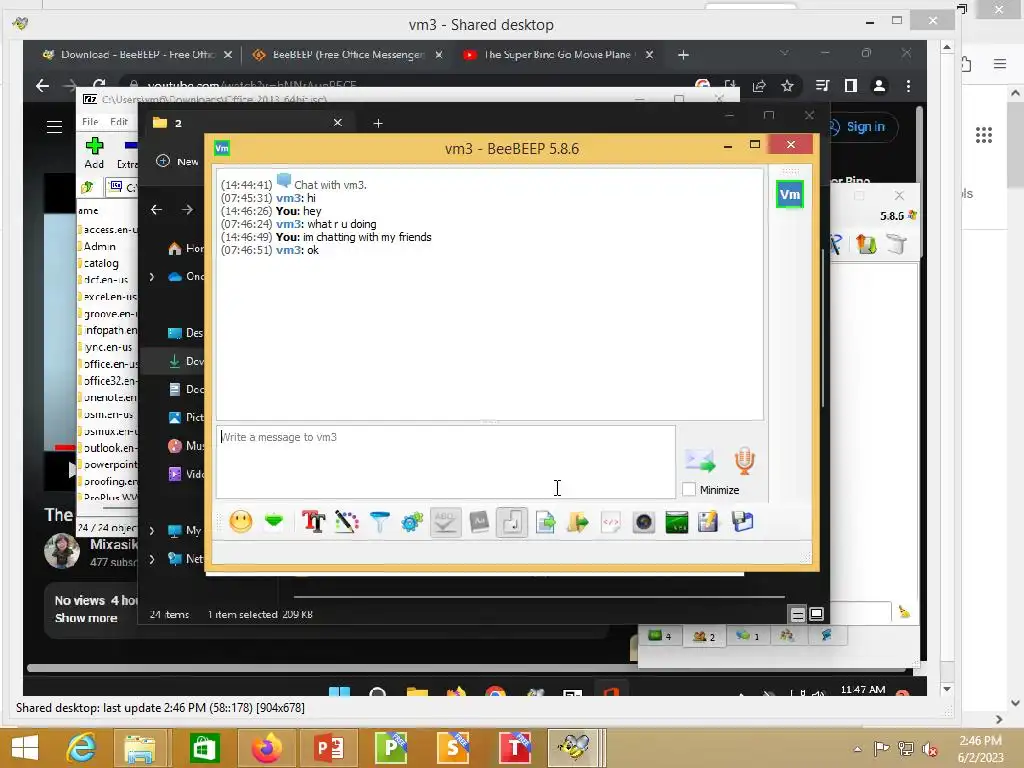Expand the Network node in Explorer sidebar
Image resolution: width=1024 pixels, height=768 pixels.
152,559
